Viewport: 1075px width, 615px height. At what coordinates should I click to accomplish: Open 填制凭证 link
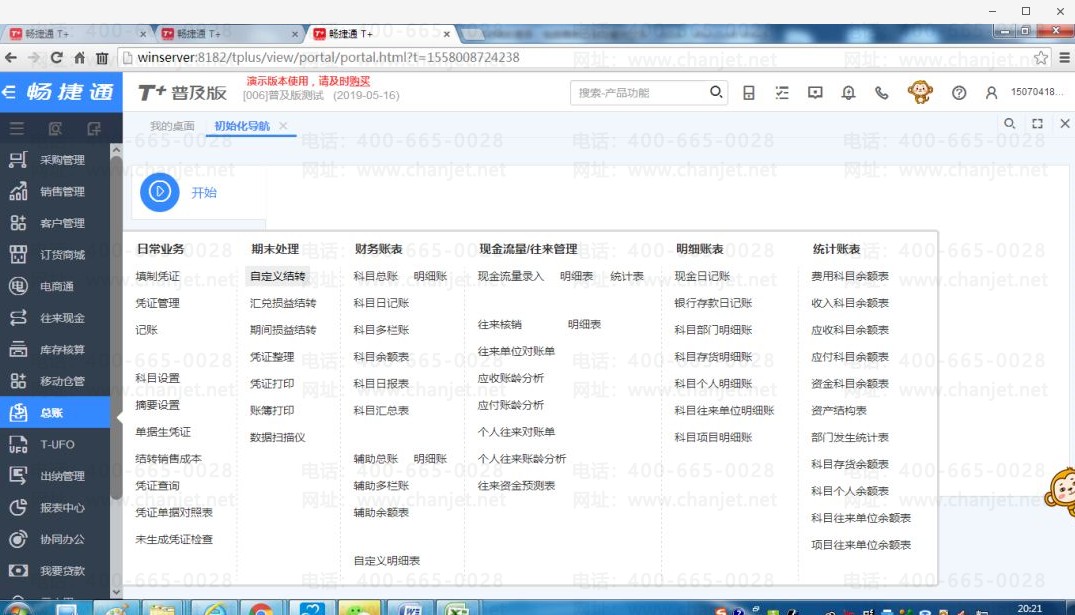(158, 276)
